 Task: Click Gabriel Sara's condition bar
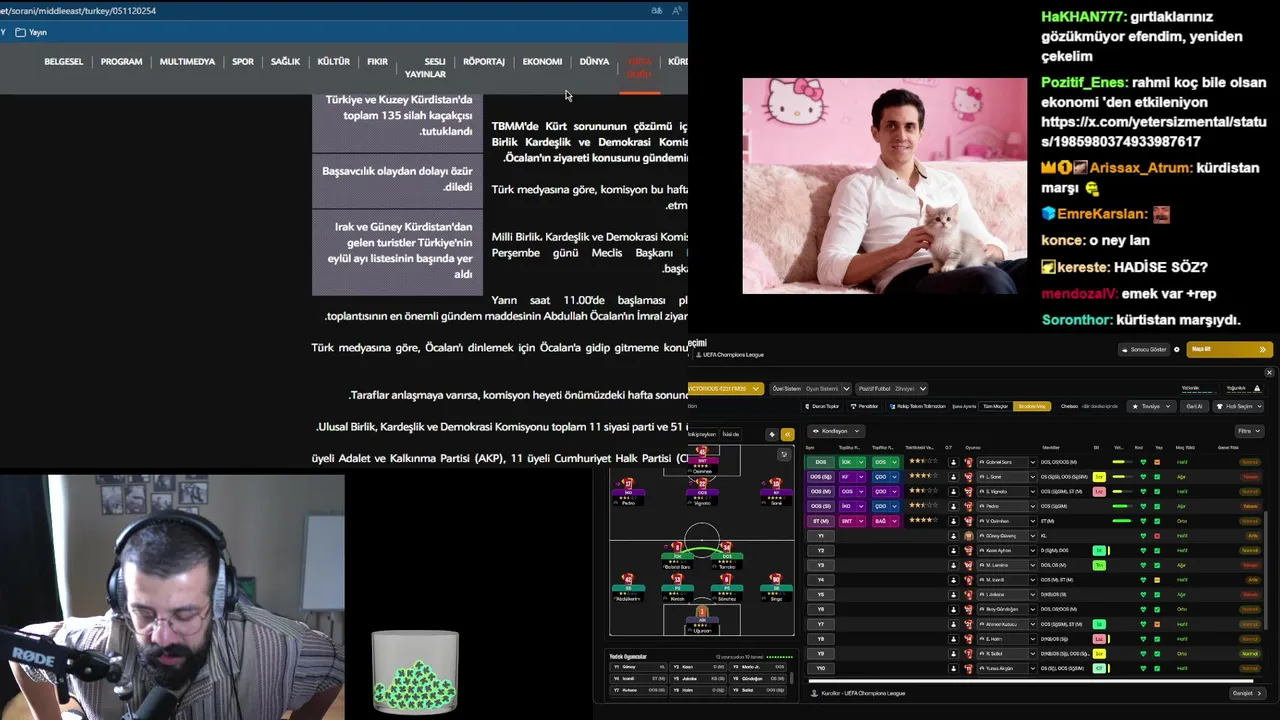coord(1122,462)
